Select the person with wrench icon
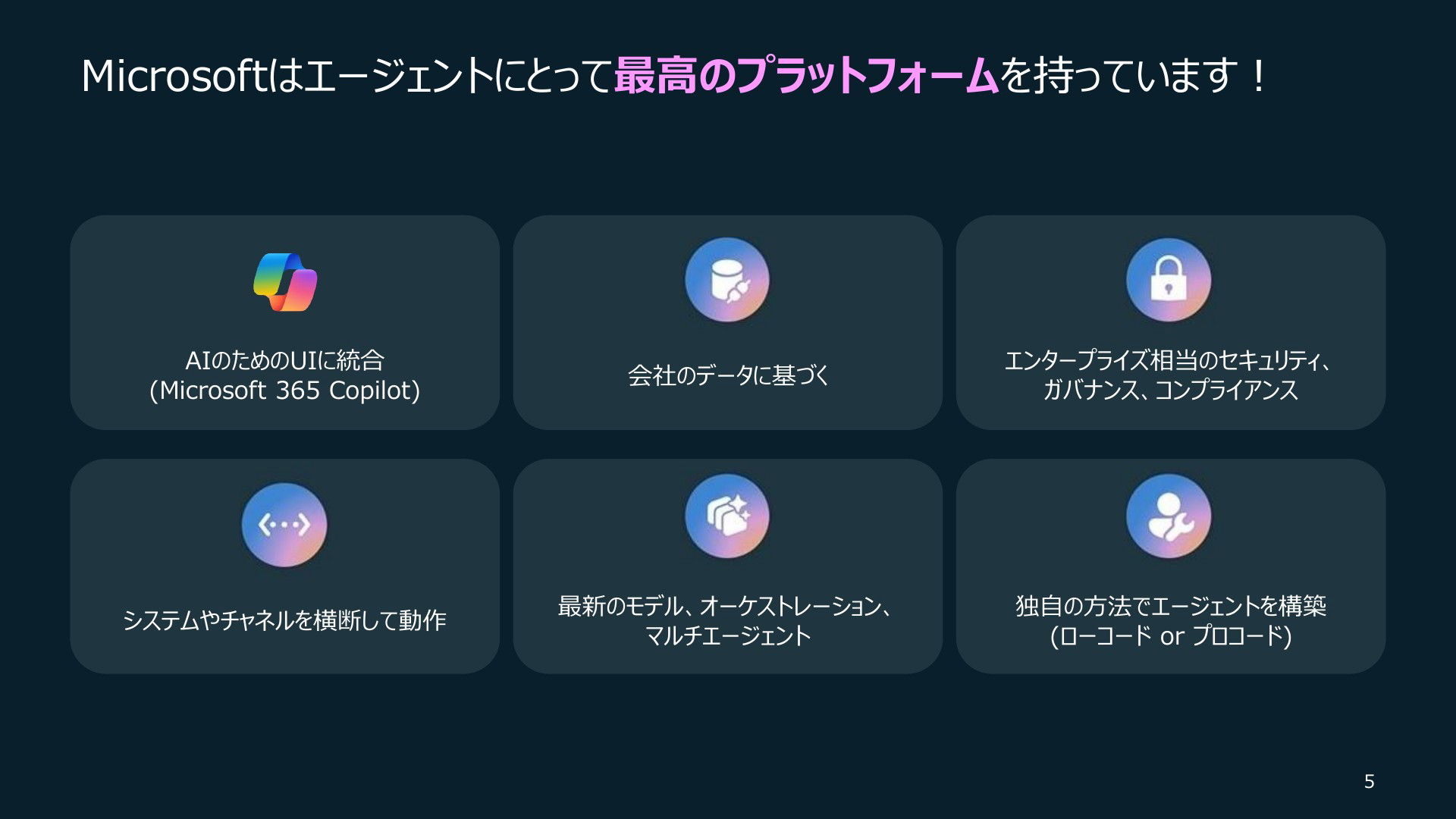 (1169, 516)
